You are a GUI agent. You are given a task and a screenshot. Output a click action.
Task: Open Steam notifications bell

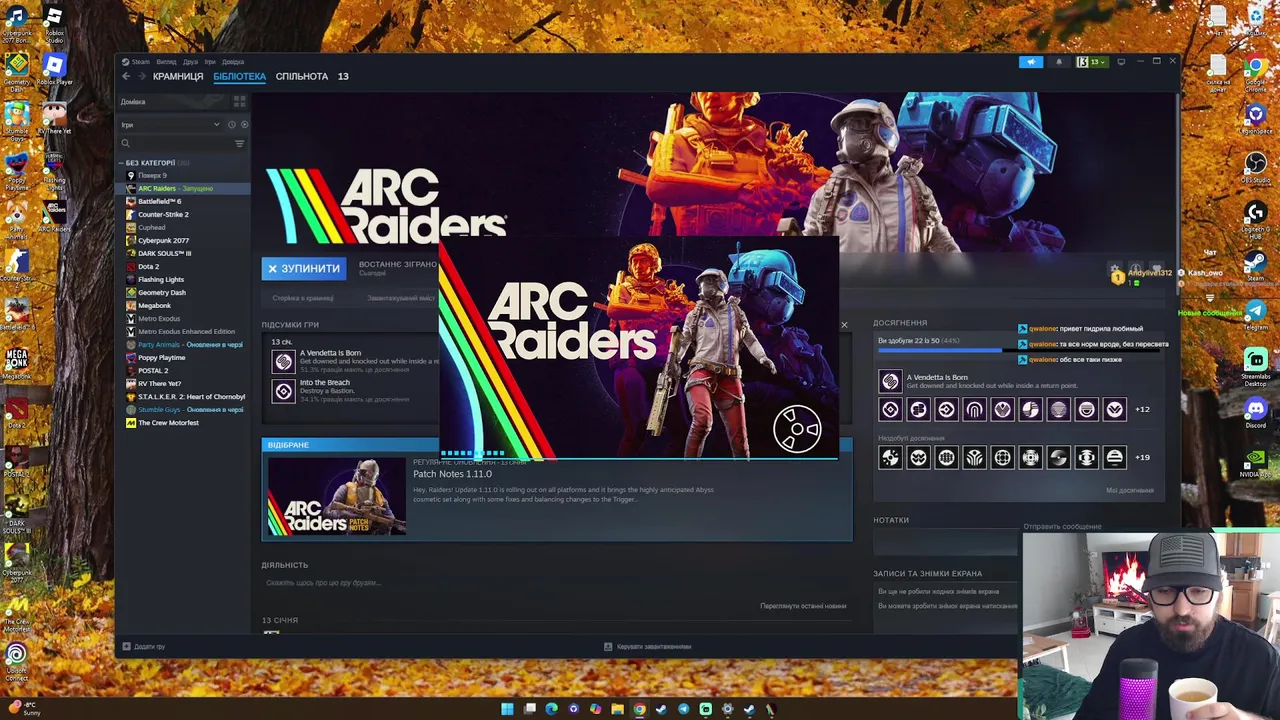click(x=1059, y=62)
